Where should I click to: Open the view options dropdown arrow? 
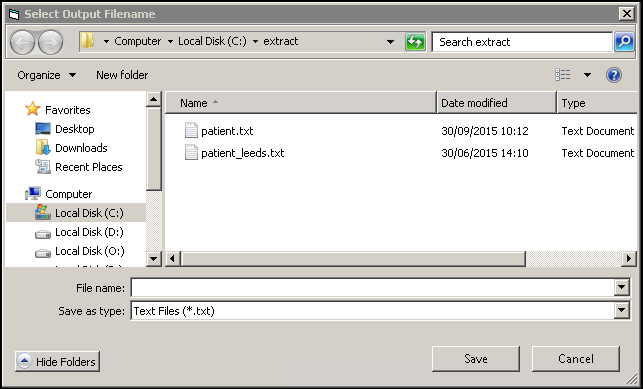tap(587, 75)
